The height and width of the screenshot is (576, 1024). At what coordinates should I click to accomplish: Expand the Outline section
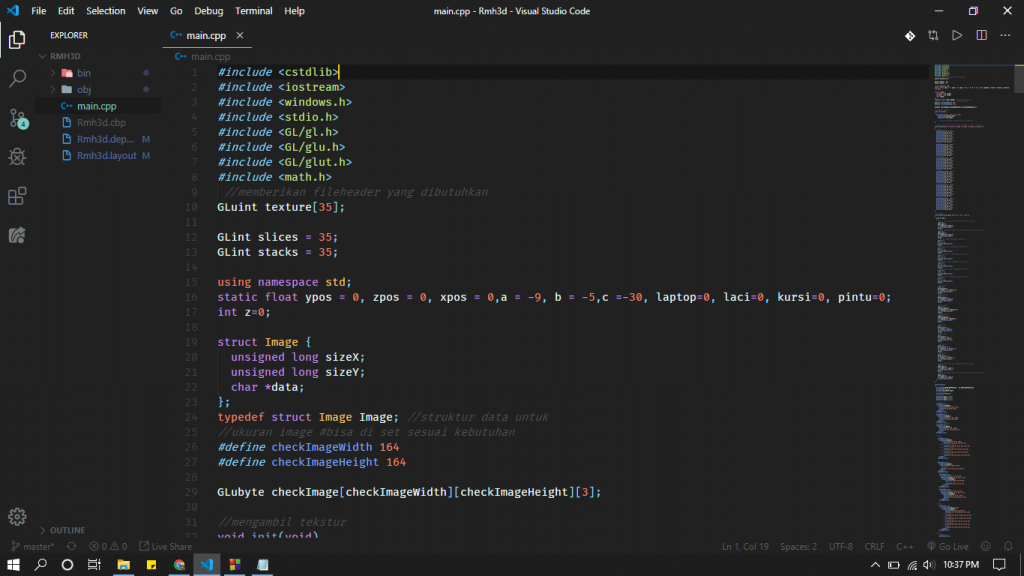point(67,530)
